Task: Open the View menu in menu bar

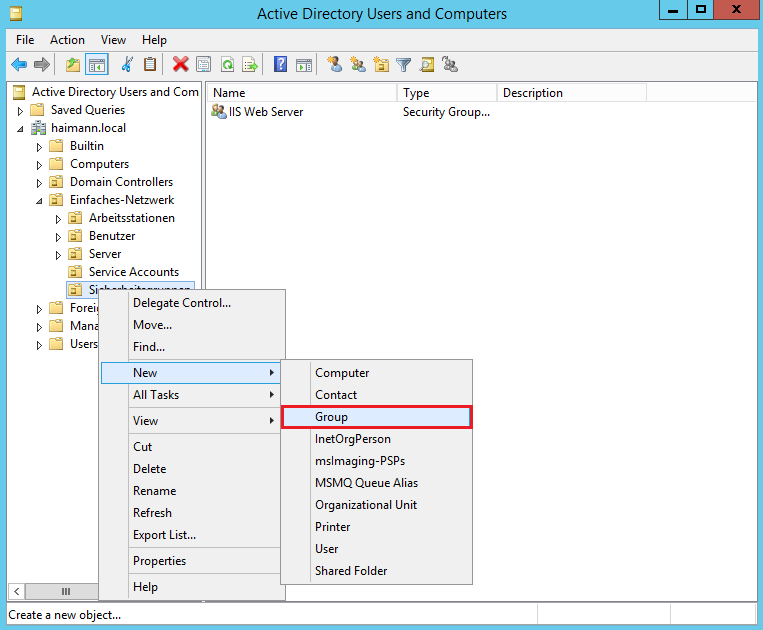Action: click(x=113, y=40)
